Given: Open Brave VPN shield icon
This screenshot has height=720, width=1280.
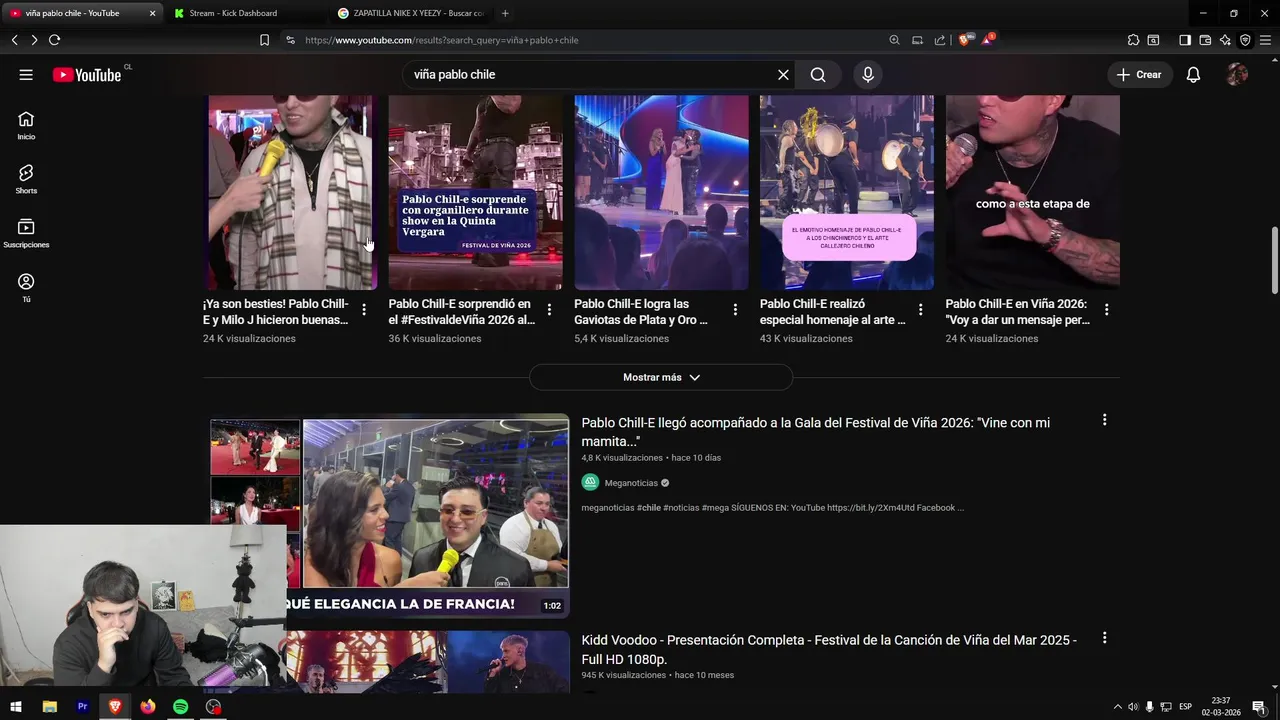Looking at the screenshot, I should pyautogui.click(x=1245, y=40).
